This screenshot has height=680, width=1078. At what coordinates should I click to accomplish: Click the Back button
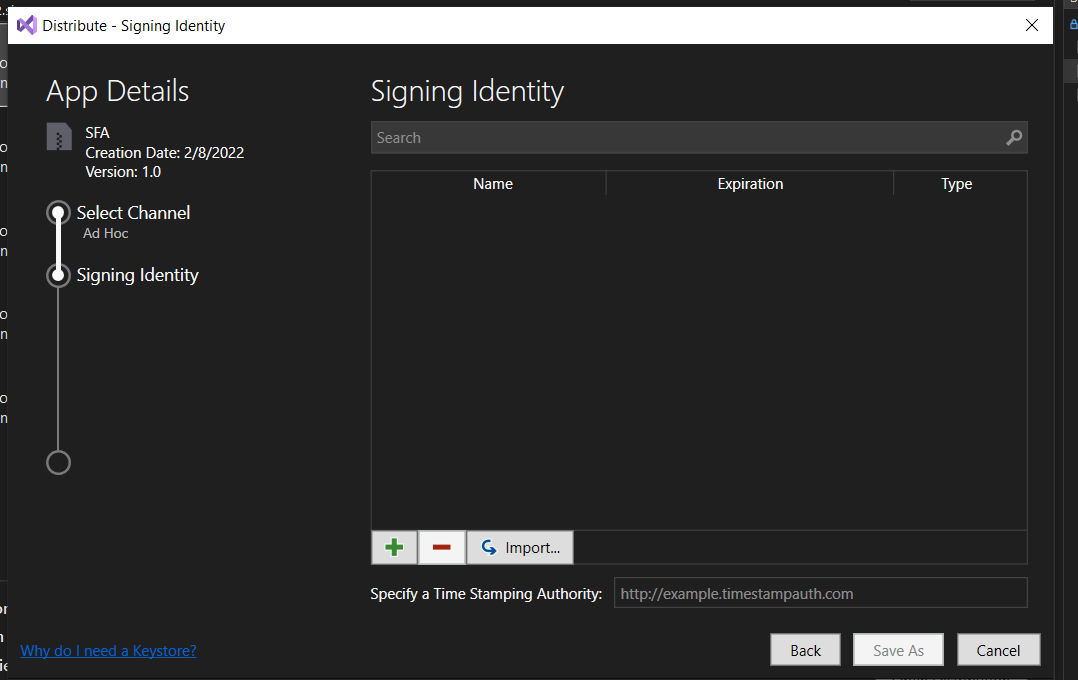pyautogui.click(x=805, y=649)
